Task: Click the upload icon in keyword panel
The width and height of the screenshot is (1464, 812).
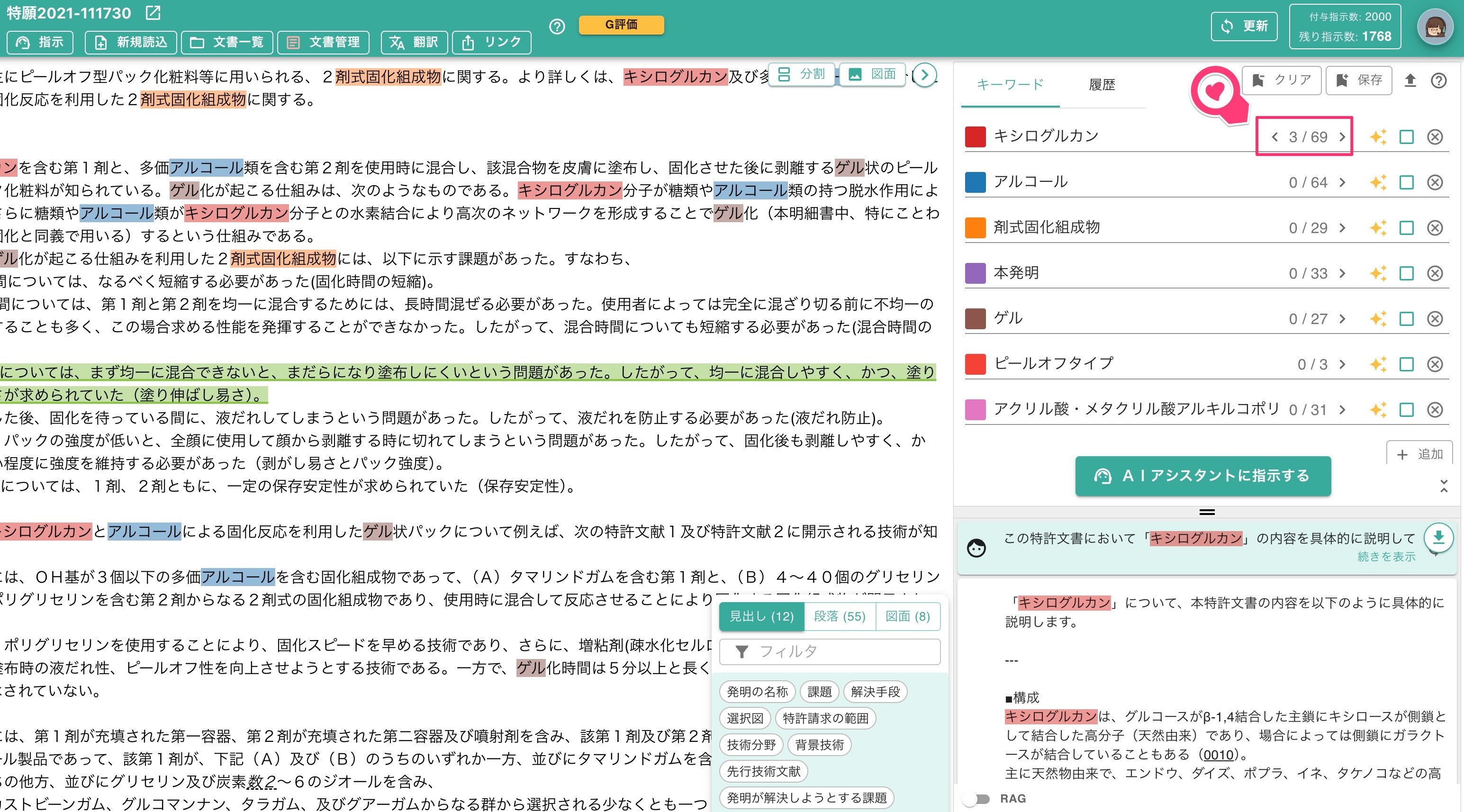Action: [1410, 81]
